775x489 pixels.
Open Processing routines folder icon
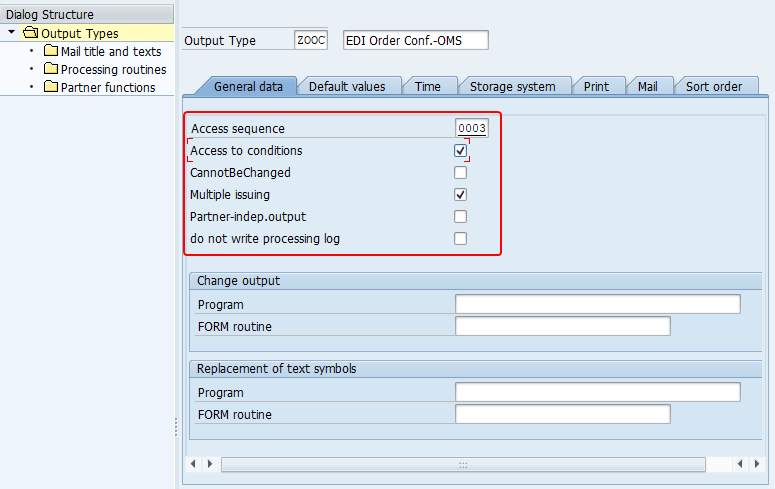click(50, 68)
